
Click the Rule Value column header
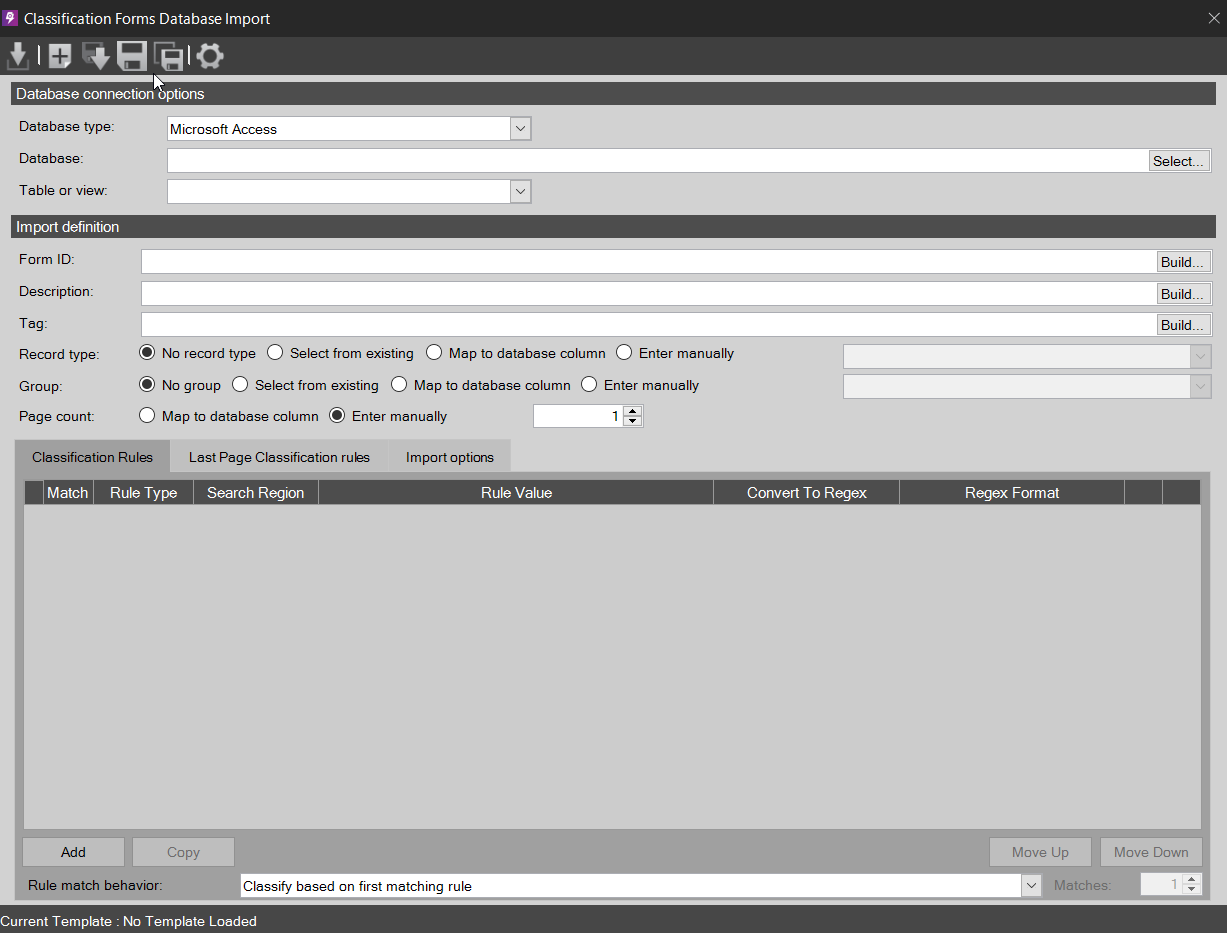516,492
